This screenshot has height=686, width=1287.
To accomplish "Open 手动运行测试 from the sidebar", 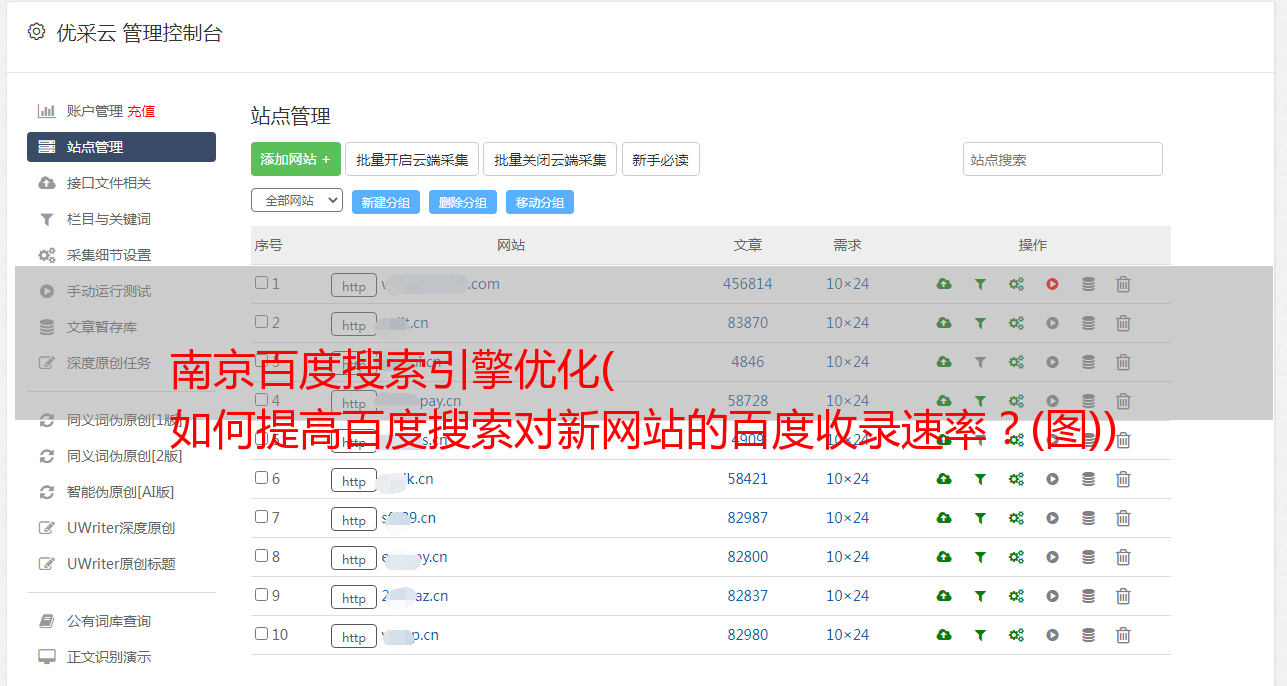I will click(x=109, y=291).
